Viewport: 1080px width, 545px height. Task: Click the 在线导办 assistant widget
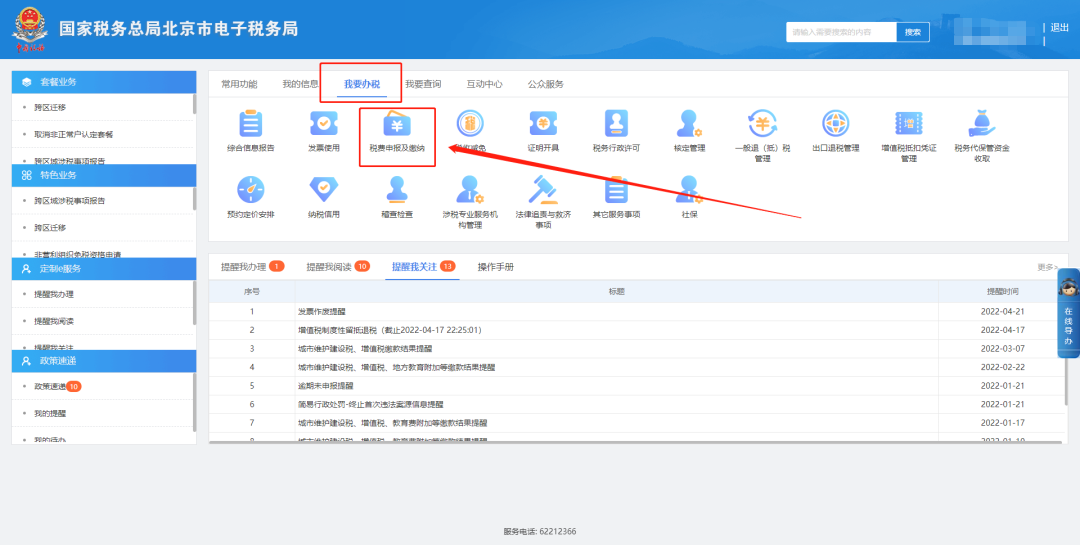click(1068, 313)
